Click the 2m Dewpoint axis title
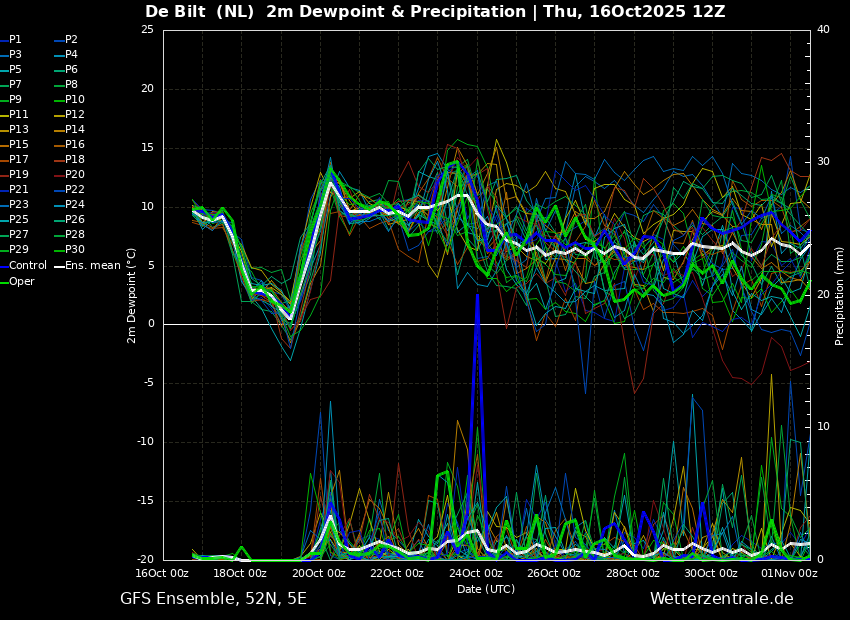 (x=131, y=296)
